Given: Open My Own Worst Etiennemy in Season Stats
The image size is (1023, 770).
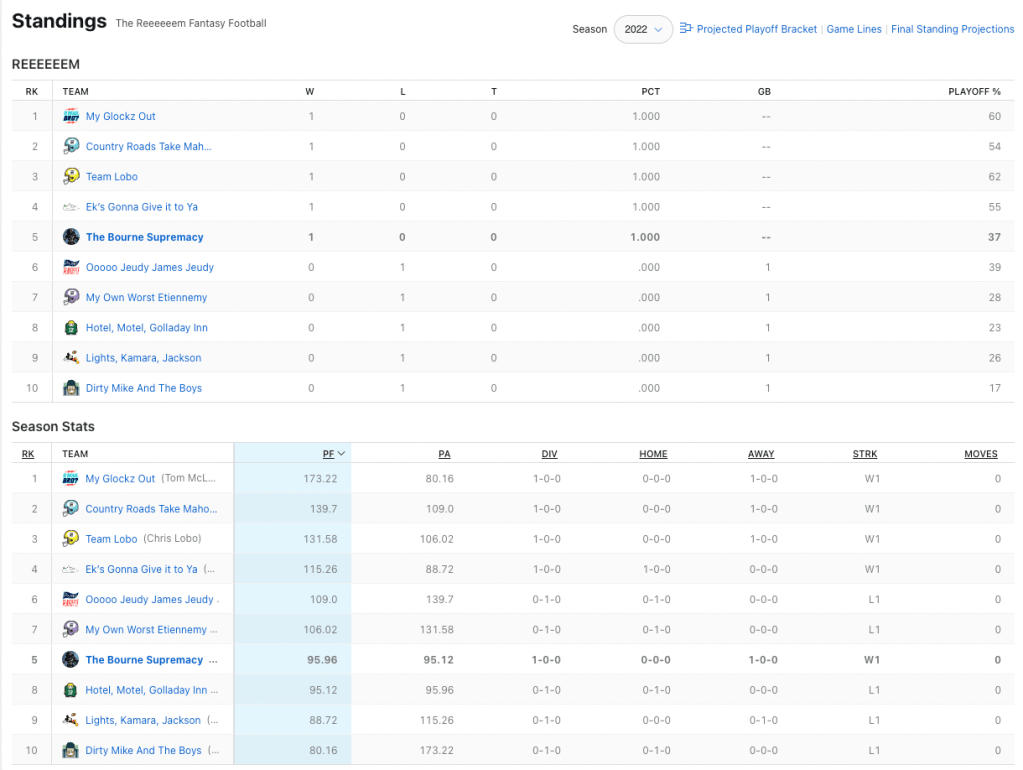Looking at the screenshot, I should click(146, 630).
